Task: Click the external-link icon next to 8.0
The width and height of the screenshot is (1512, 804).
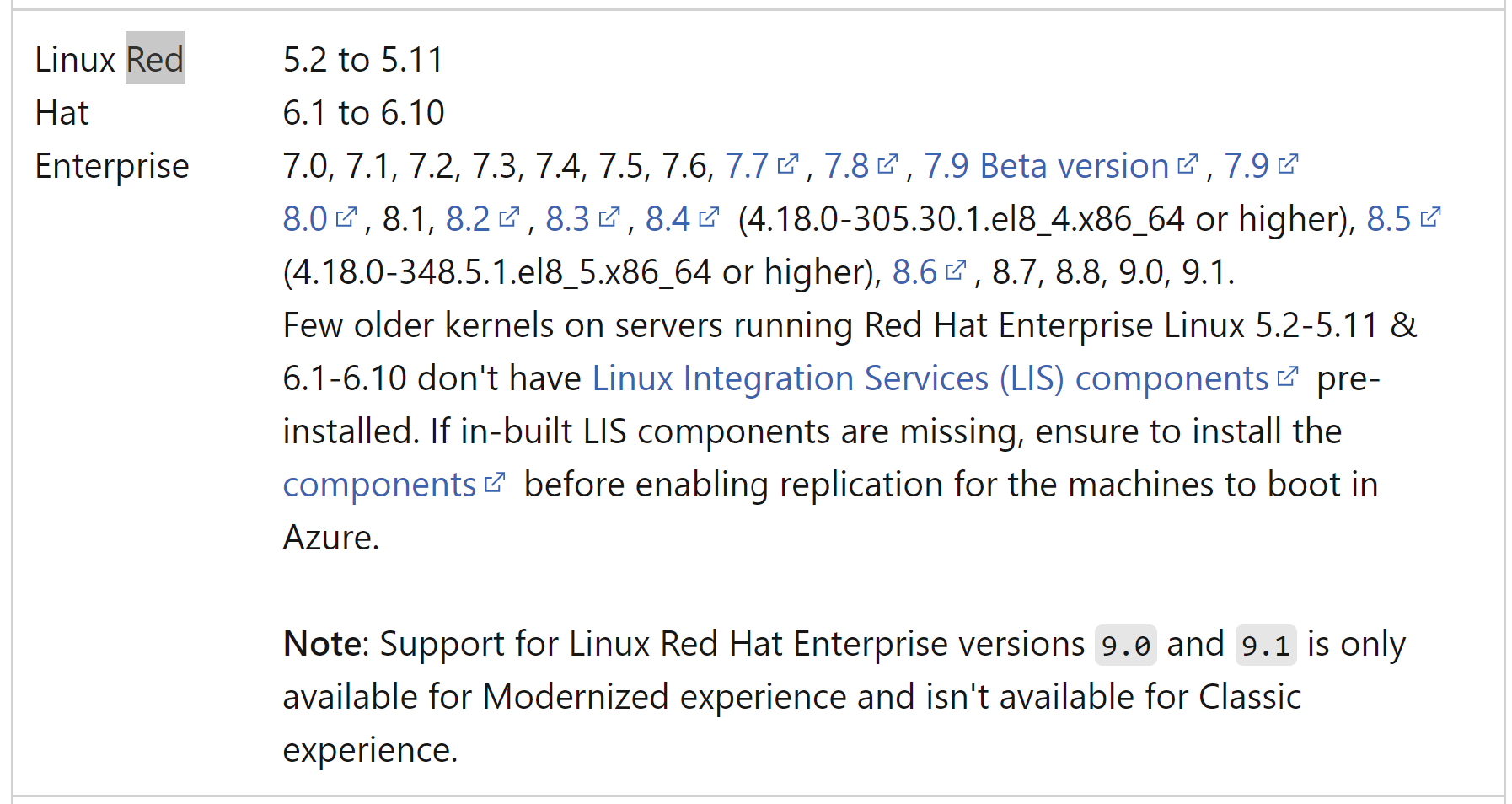Action: [x=346, y=217]
